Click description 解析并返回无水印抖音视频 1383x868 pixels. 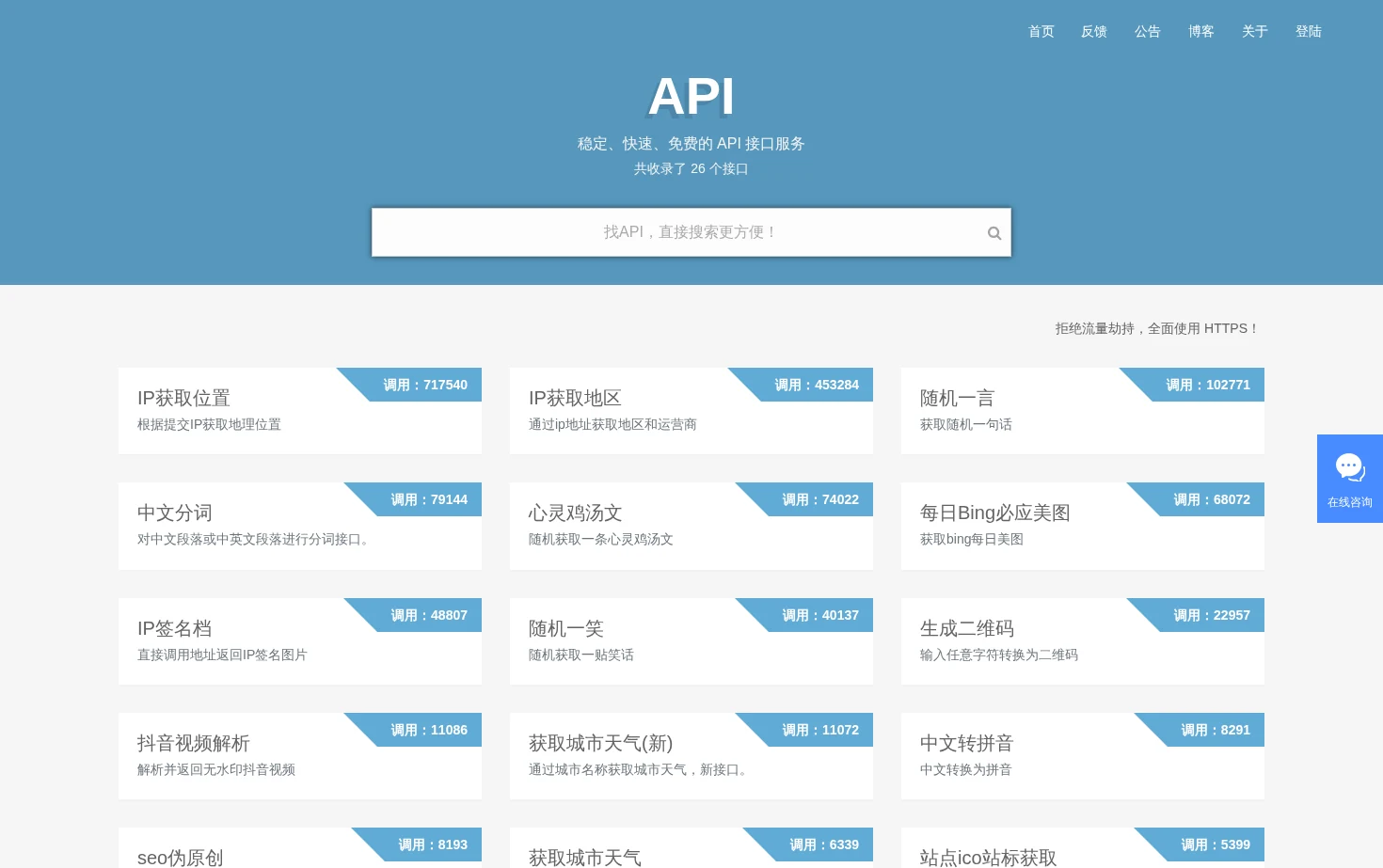coord(216,769)
